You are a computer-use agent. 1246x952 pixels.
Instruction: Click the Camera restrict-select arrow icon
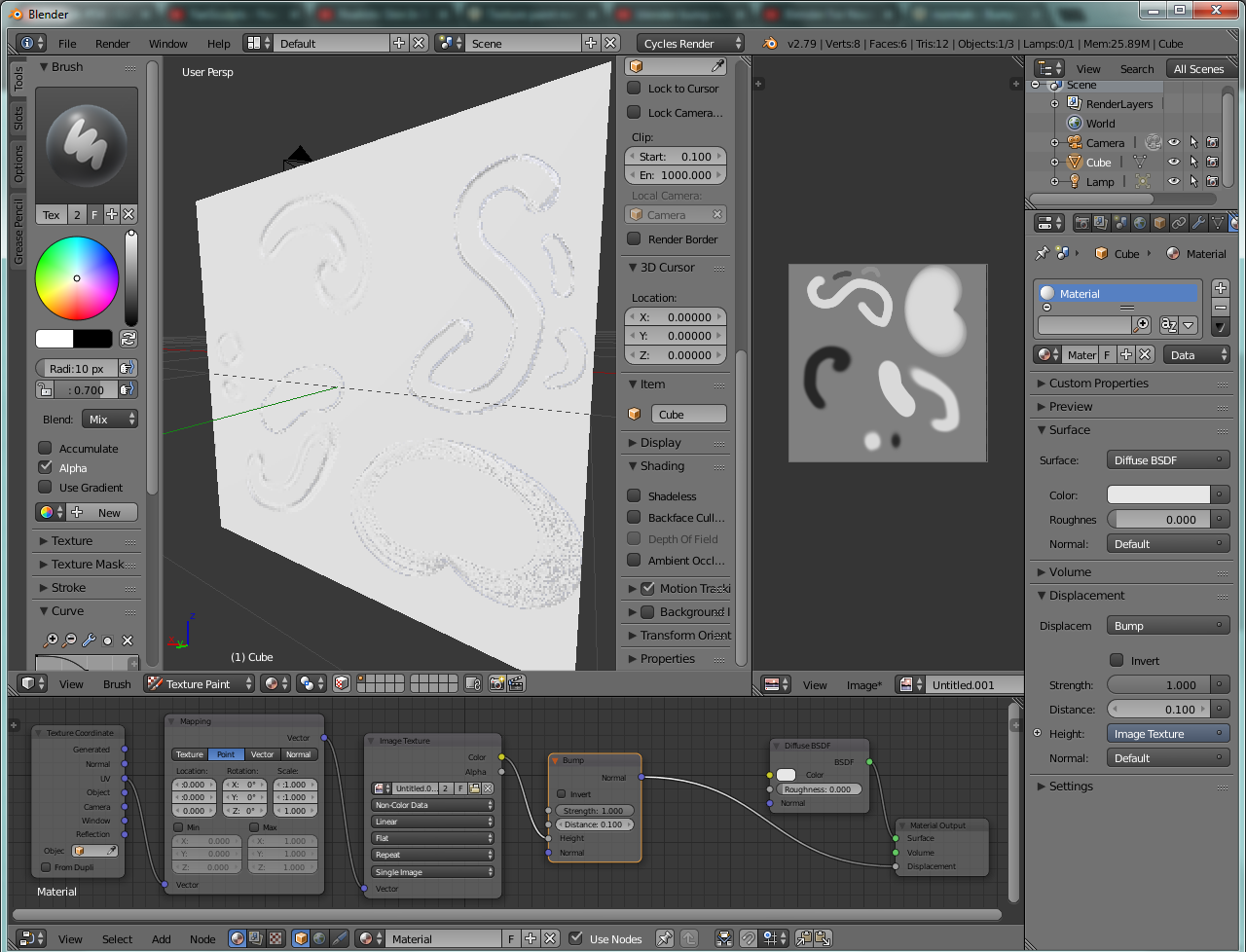coord(1193,143)
